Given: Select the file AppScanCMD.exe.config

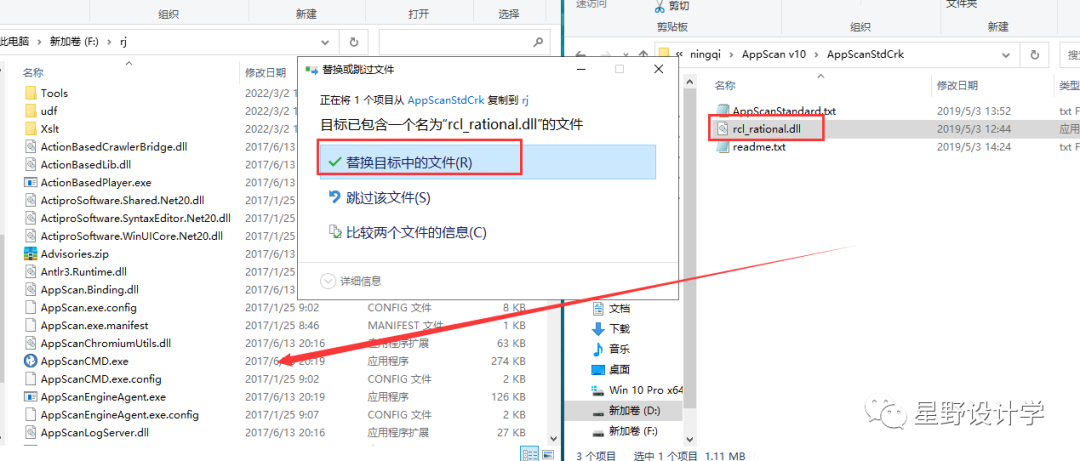Looking at the screenshot, I should [x=101, y=379].
